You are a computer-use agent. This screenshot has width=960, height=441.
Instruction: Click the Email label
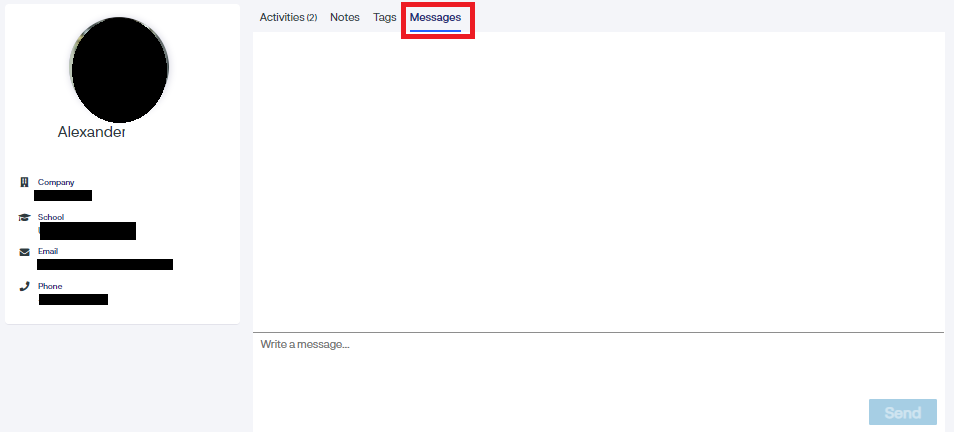[x=48, y=252]
